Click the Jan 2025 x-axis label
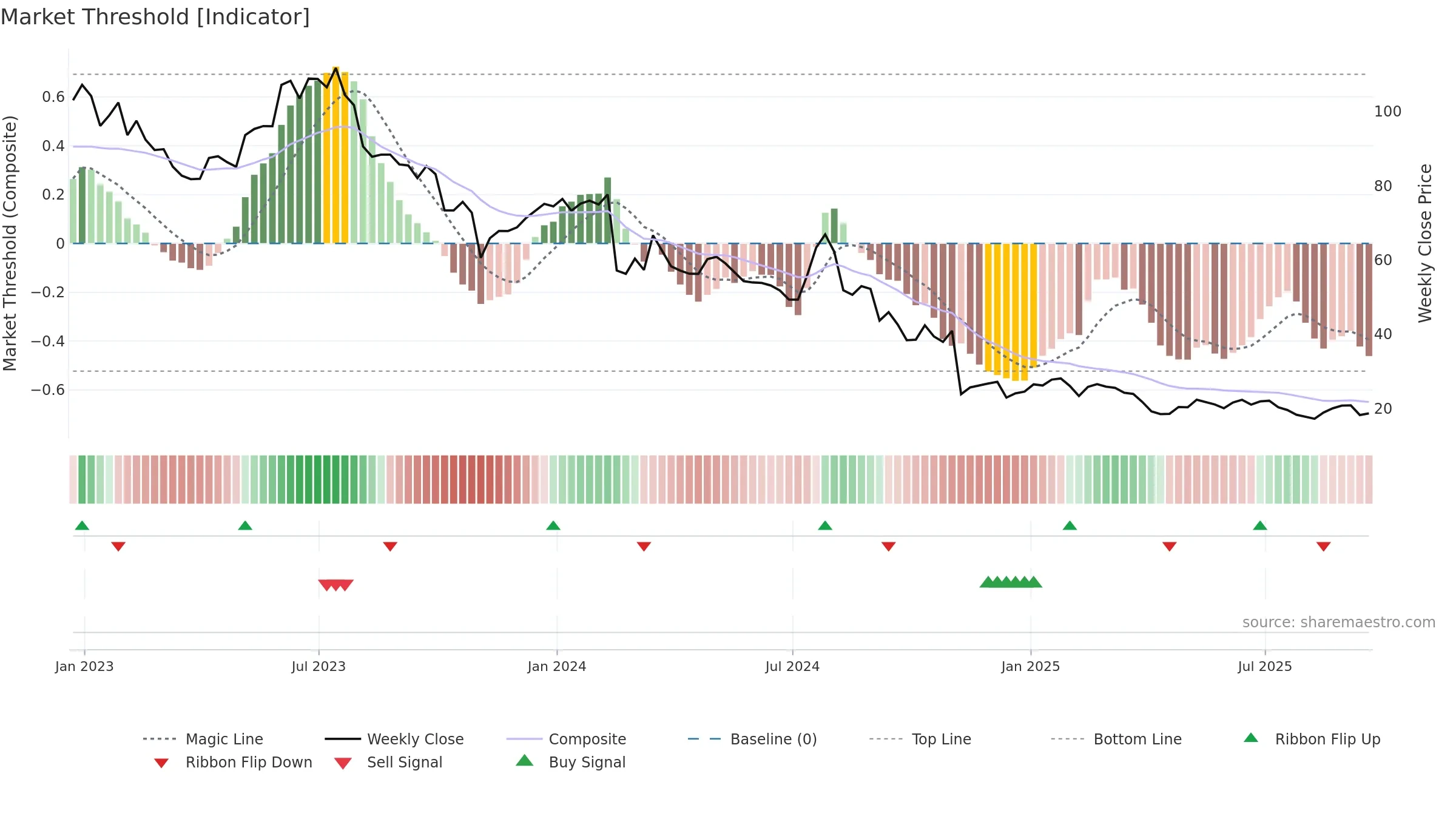1456x819 pixels. 1031,666
